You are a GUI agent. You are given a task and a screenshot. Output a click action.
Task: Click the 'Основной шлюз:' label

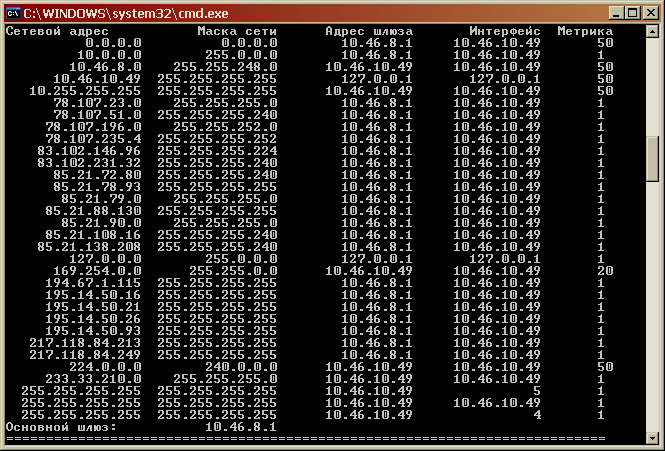pyautogui.click(x=60, y=427)
